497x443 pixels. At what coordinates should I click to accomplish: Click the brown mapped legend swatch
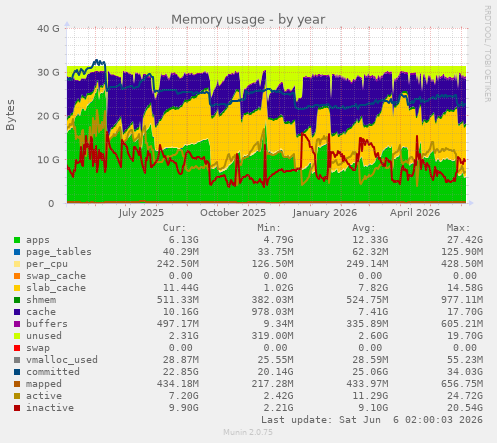click(17, 384)
